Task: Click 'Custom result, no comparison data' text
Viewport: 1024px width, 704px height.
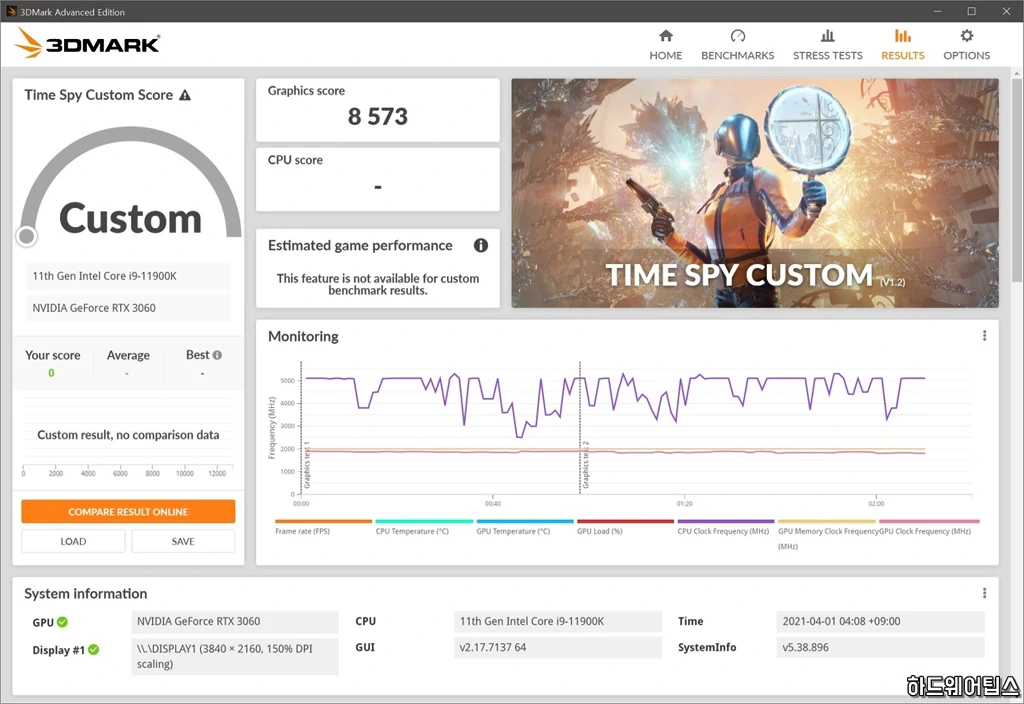Action: (128, 435)
